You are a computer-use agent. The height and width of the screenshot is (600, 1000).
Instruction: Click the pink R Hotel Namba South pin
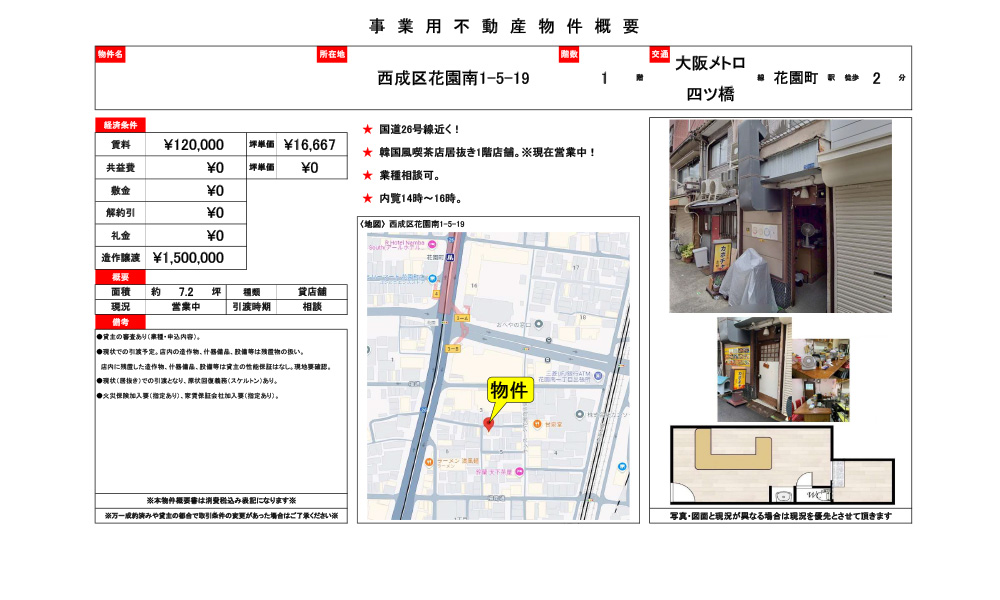point(432,245)
